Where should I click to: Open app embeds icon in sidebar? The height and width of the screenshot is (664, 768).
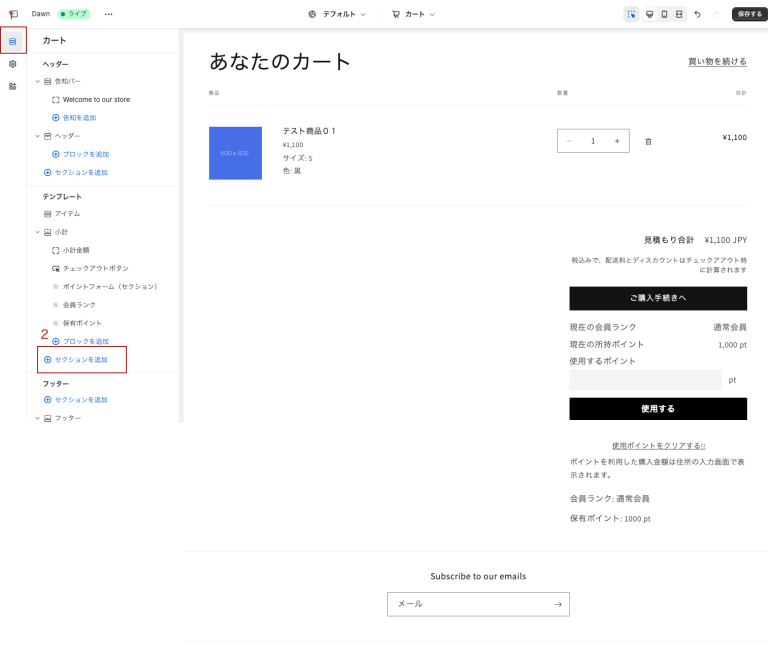13,87
